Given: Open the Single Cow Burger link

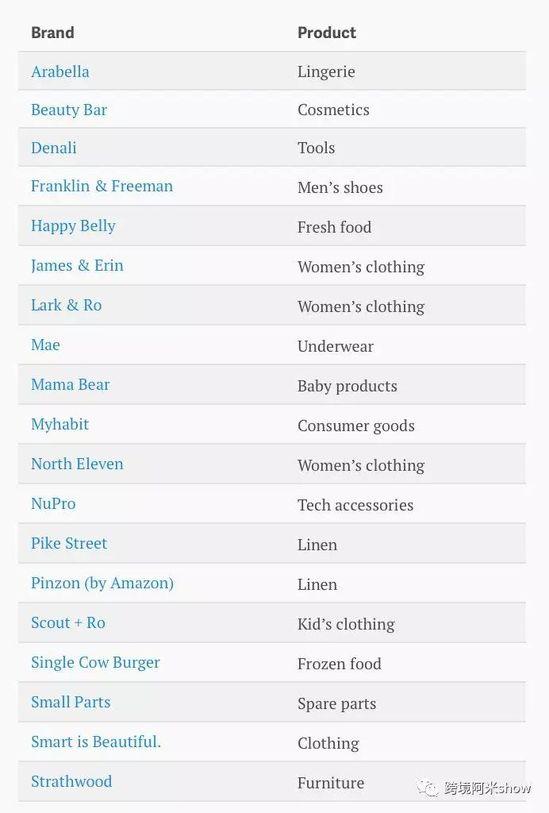Looking at the screenshot, I should tap(95, 663).
